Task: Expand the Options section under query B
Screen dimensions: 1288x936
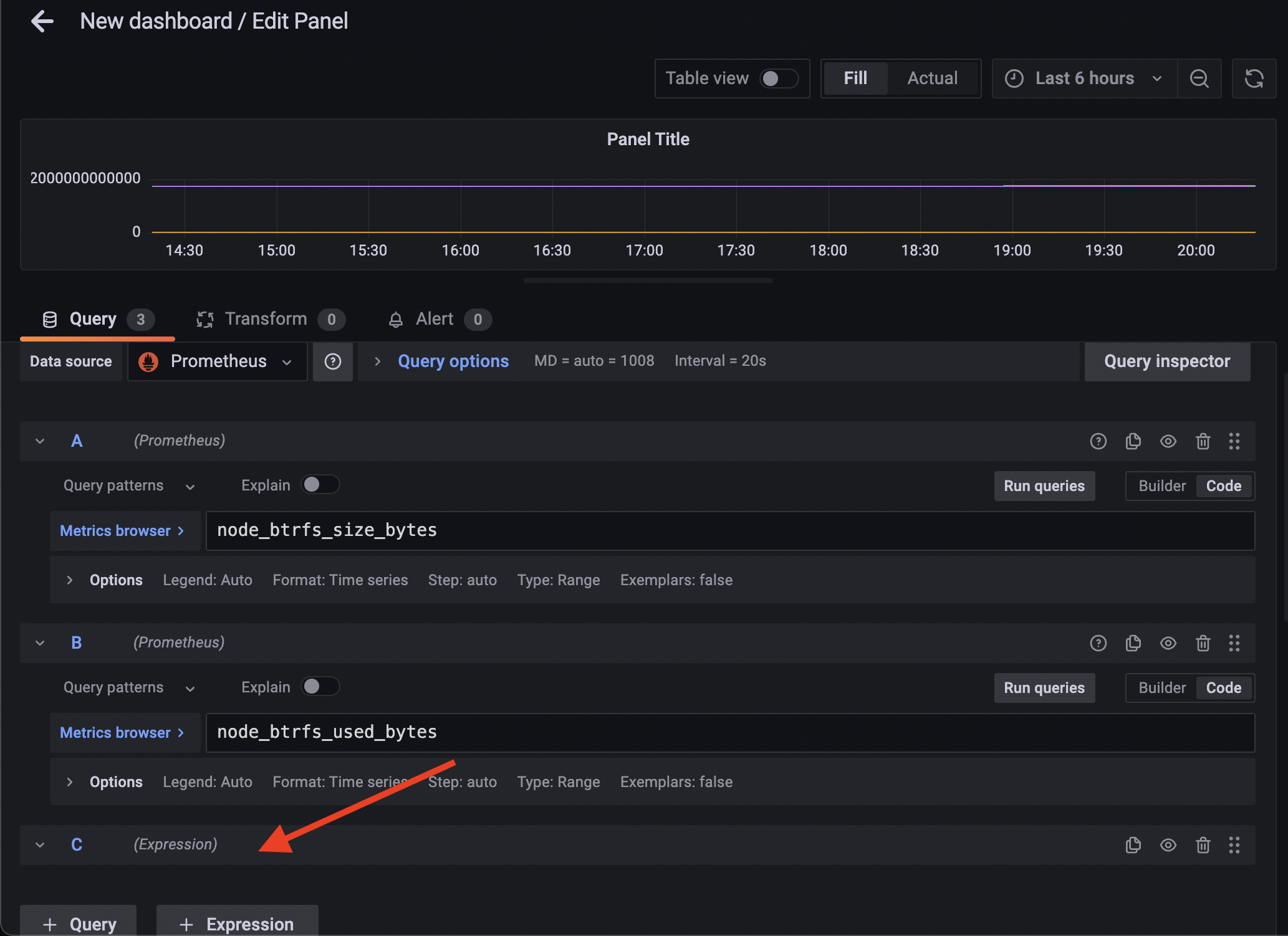Action: (x=69, y=781)
